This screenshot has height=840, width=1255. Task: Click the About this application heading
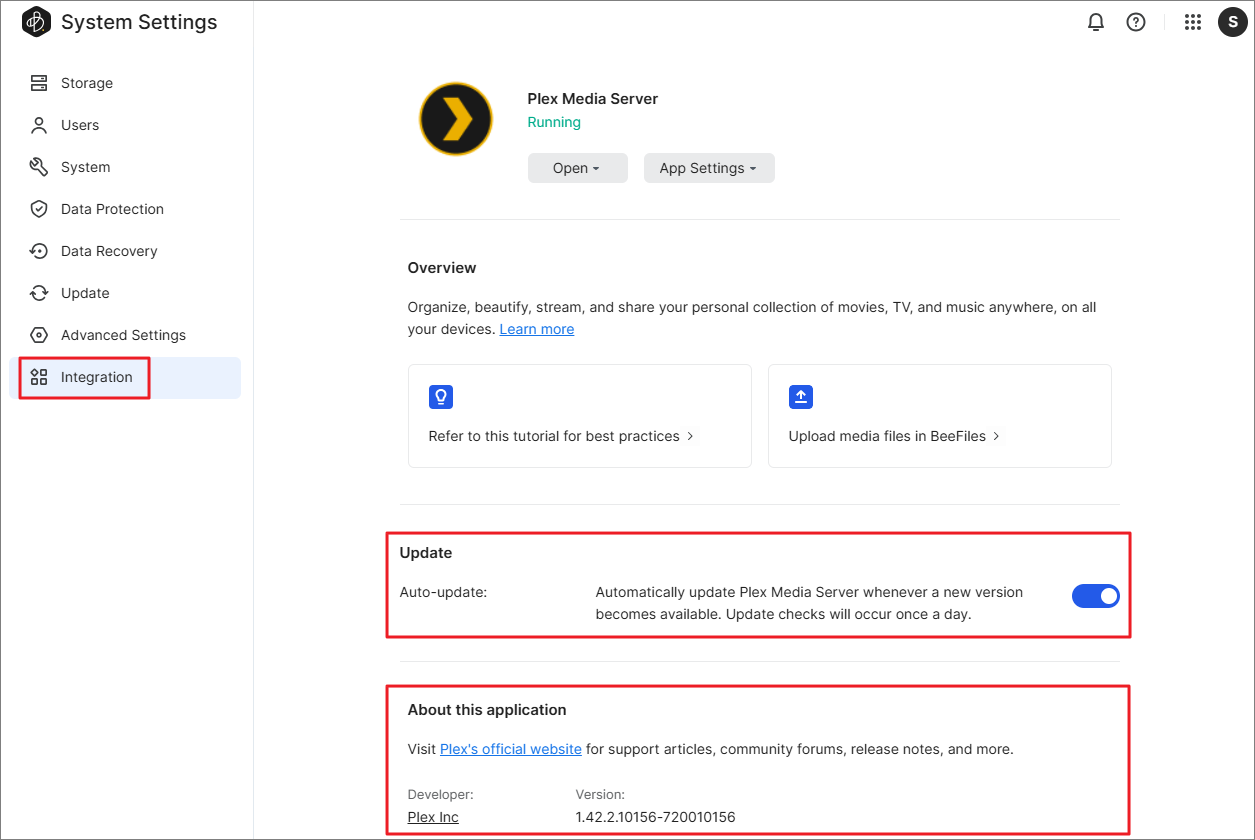(487, 710)
